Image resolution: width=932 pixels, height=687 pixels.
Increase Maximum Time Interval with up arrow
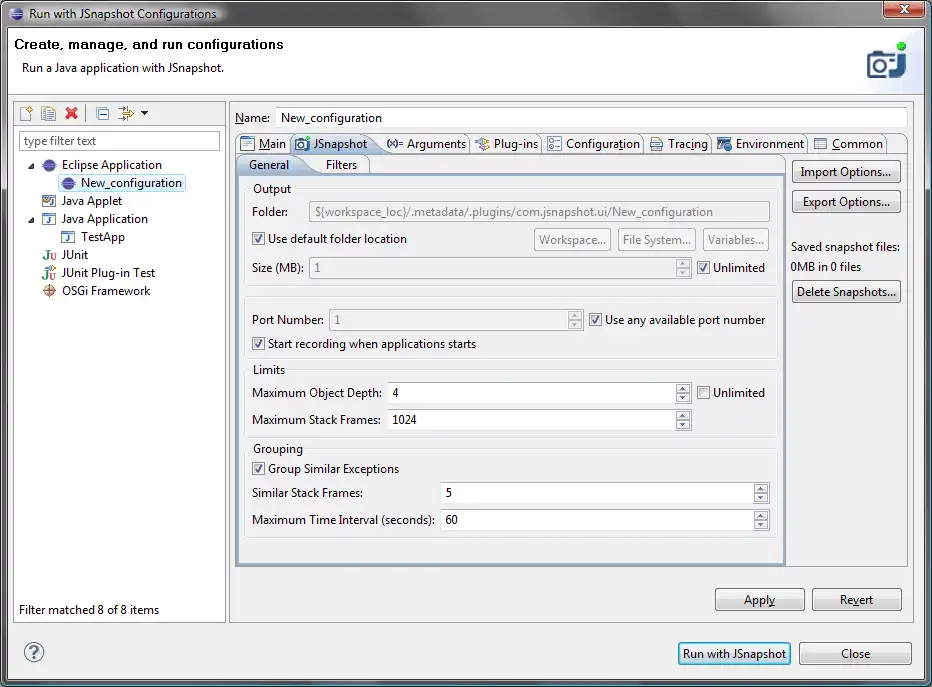(761, 515)
